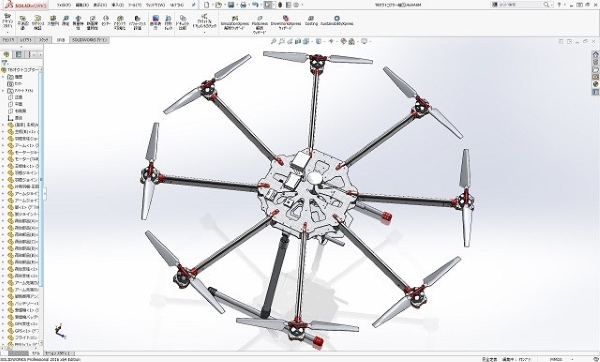Click the Print icon in the top toolbar
The width and height of the screenshot is (600, 362).
(243, 5)
